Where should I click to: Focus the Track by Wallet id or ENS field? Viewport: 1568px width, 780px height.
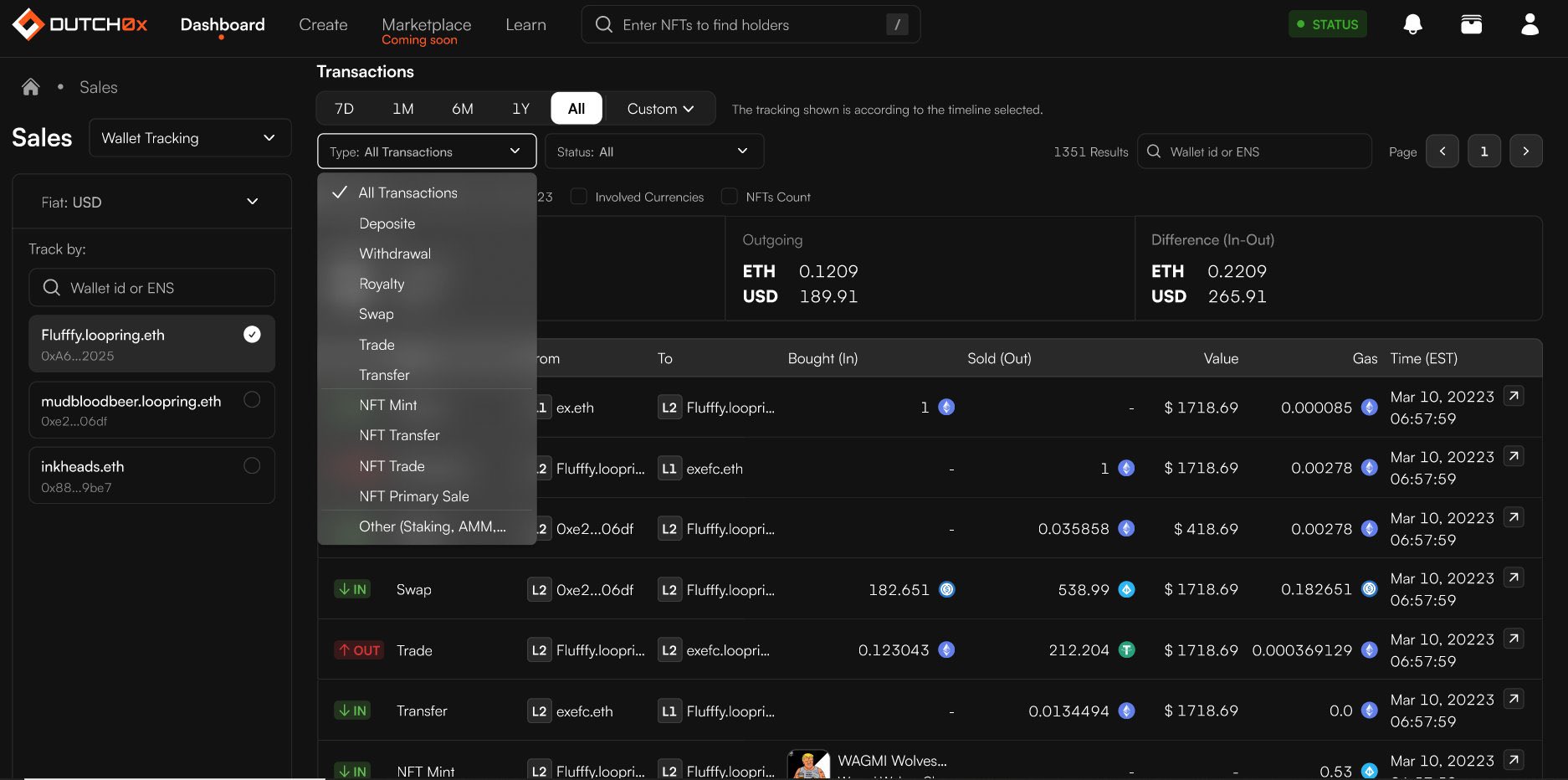(x=151, y=288)
